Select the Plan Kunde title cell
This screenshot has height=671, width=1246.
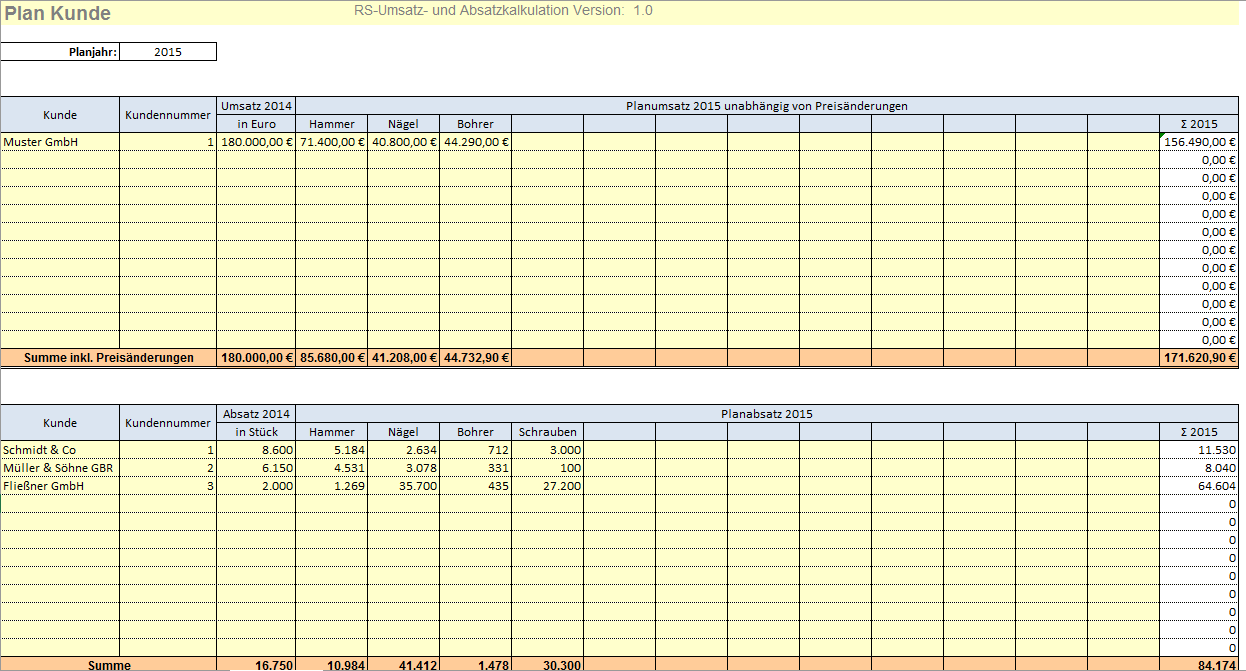click(x=58, y=14)
